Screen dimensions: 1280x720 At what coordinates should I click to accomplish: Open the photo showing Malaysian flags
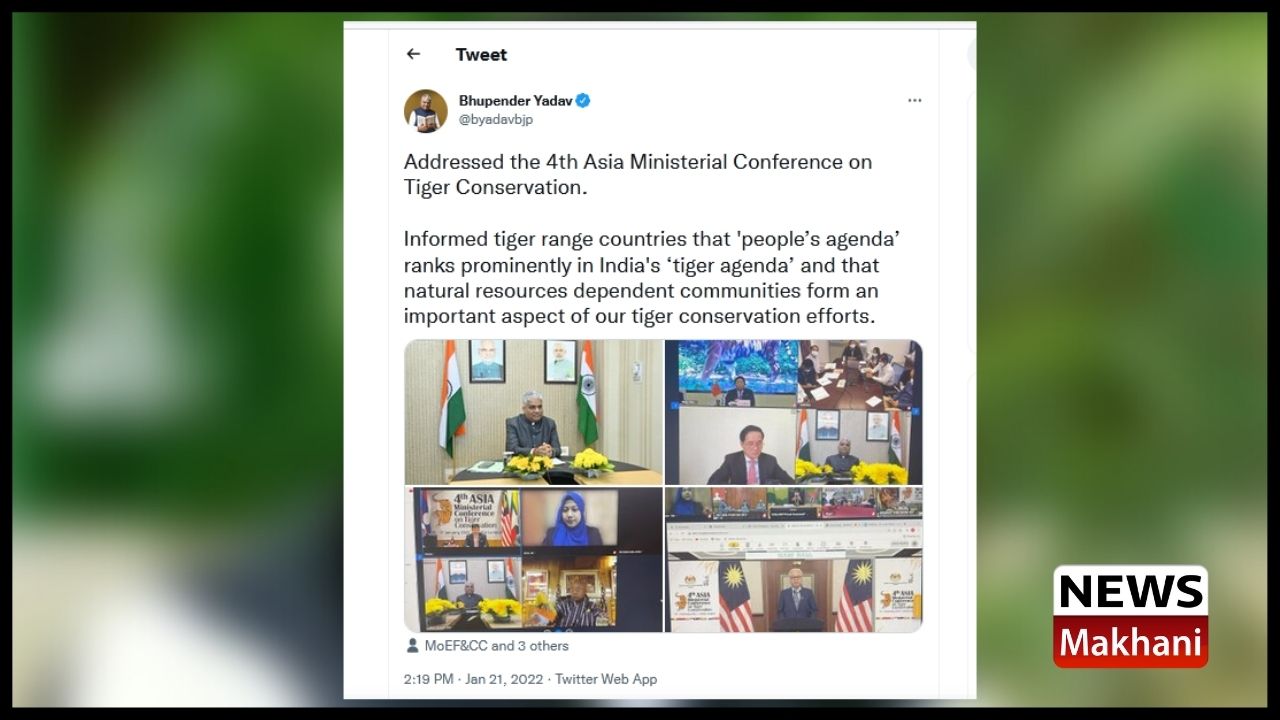(x=794, y=560)
